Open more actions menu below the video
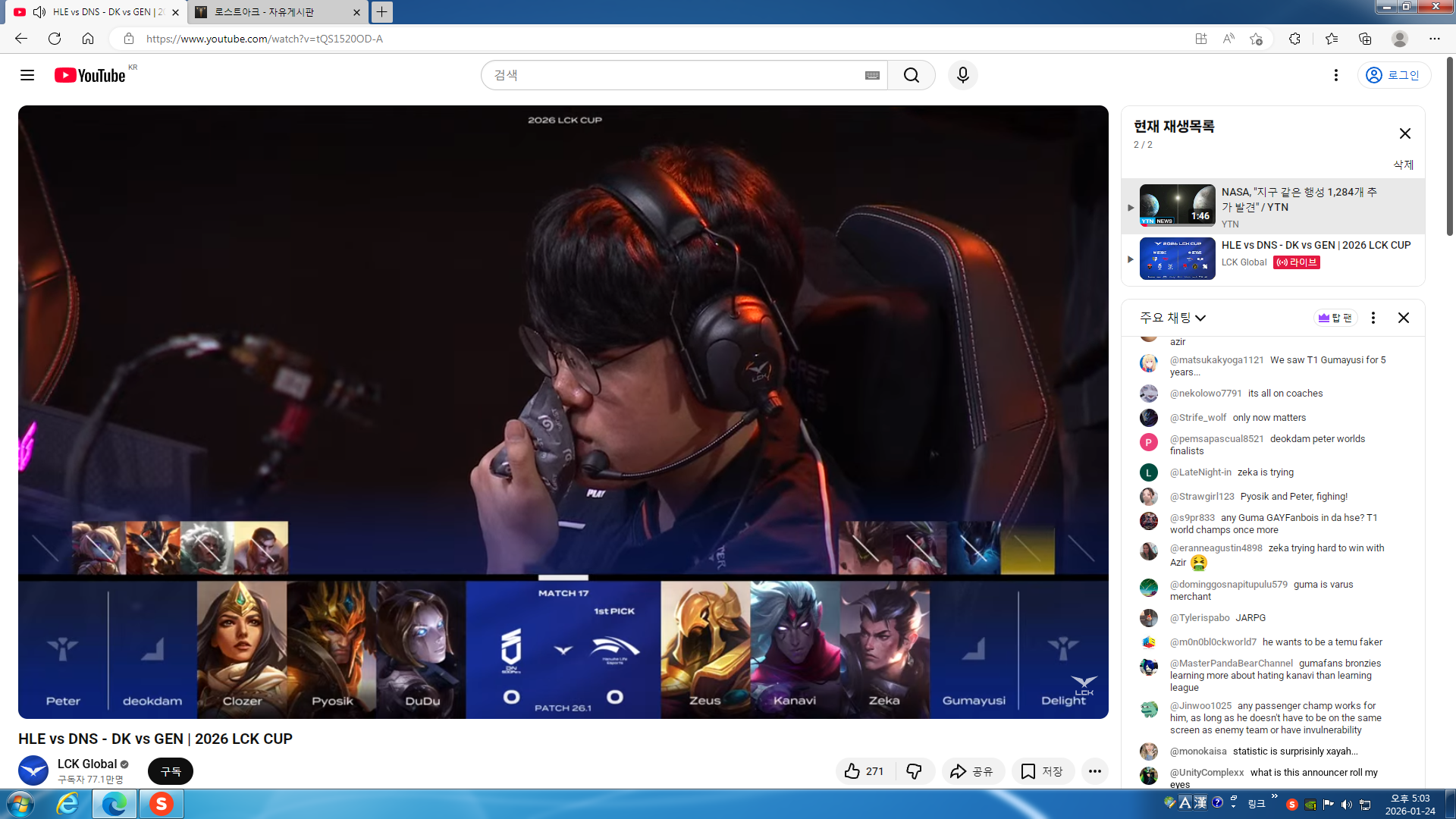This screenshot has width=1456, height=819. [1094, 771]
